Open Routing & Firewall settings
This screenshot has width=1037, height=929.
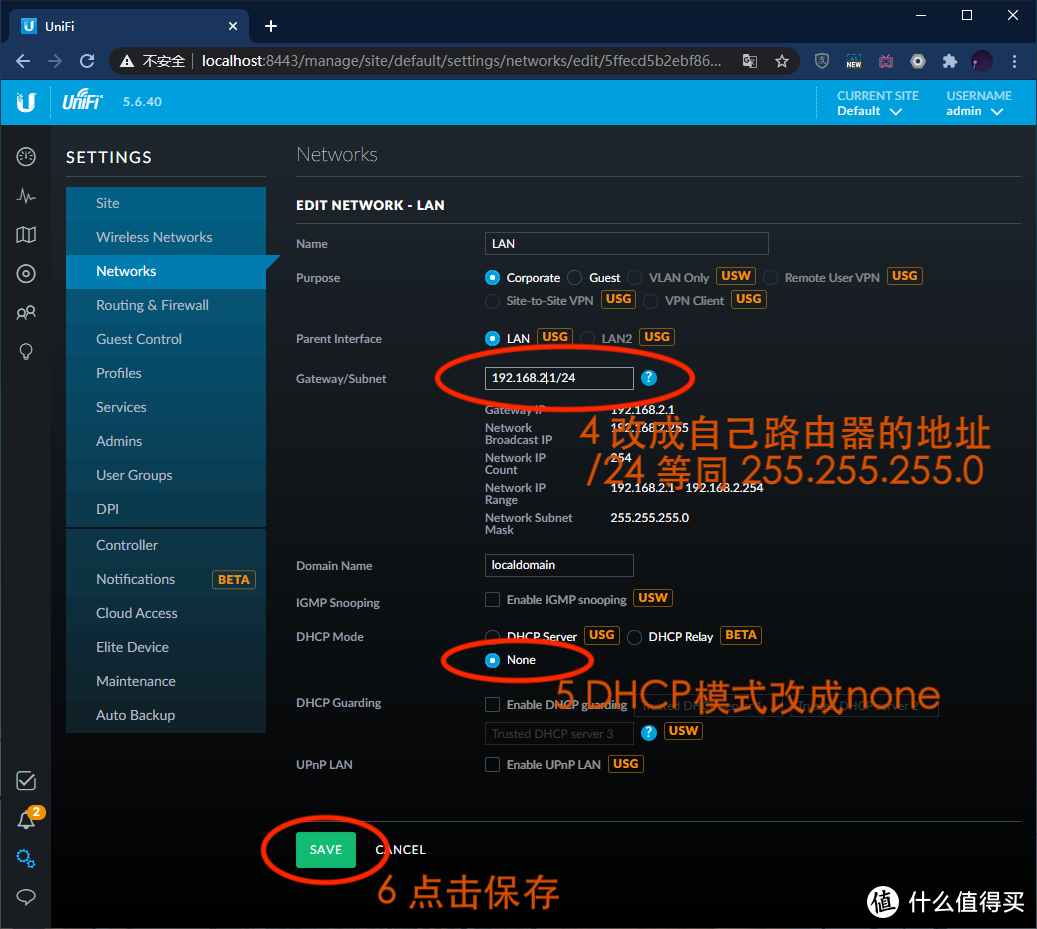166,305
